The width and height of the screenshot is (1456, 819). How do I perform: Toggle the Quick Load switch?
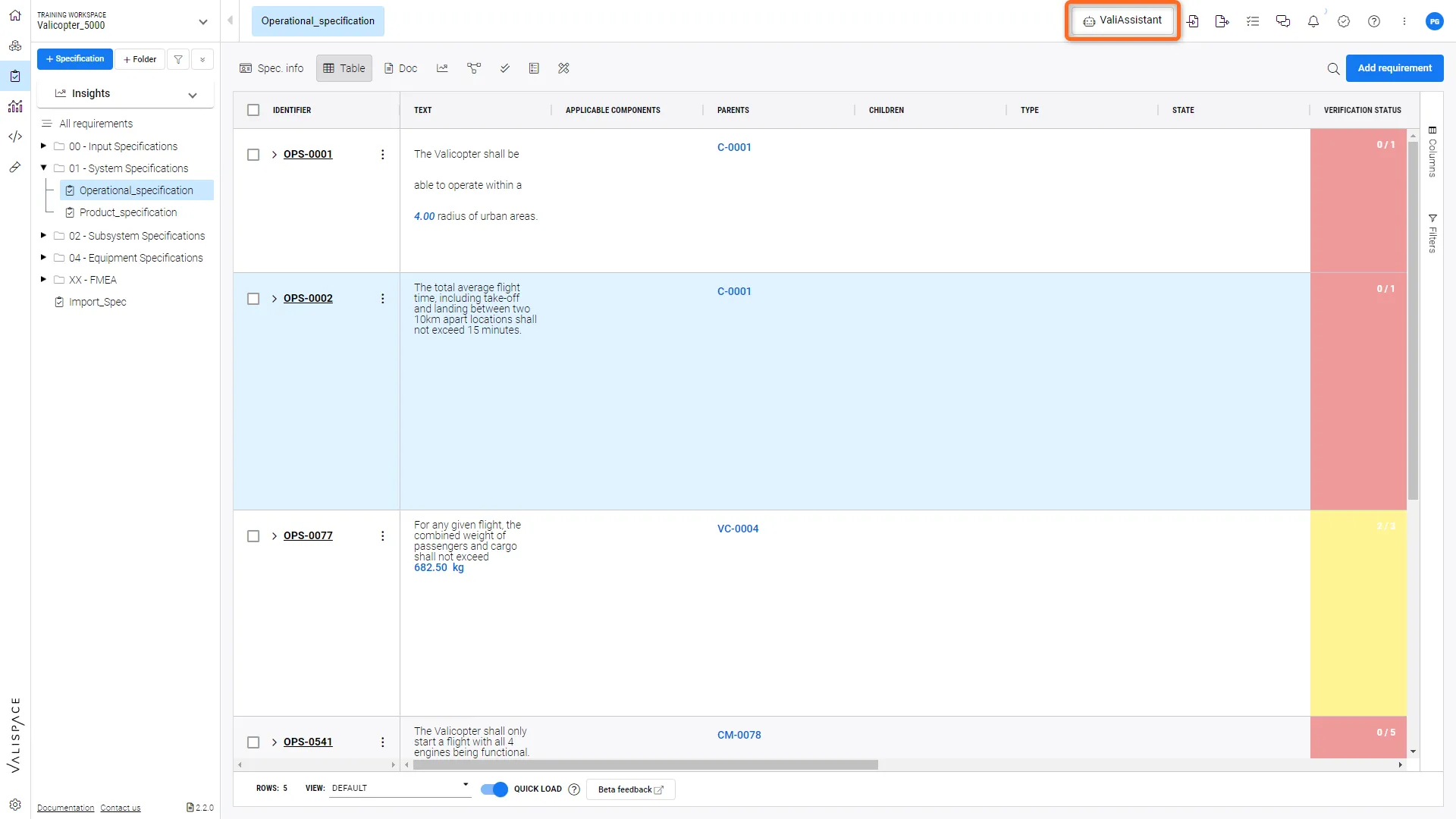[x=494, y=789]
